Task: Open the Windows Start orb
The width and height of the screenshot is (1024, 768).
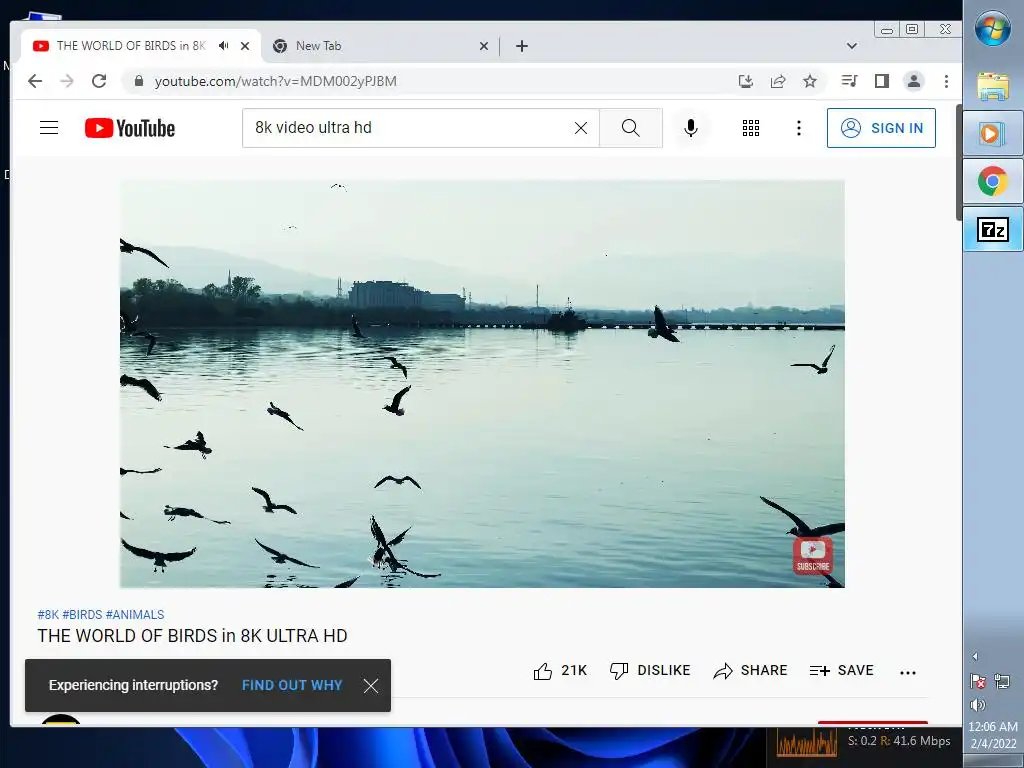Action: click(993, 29)
